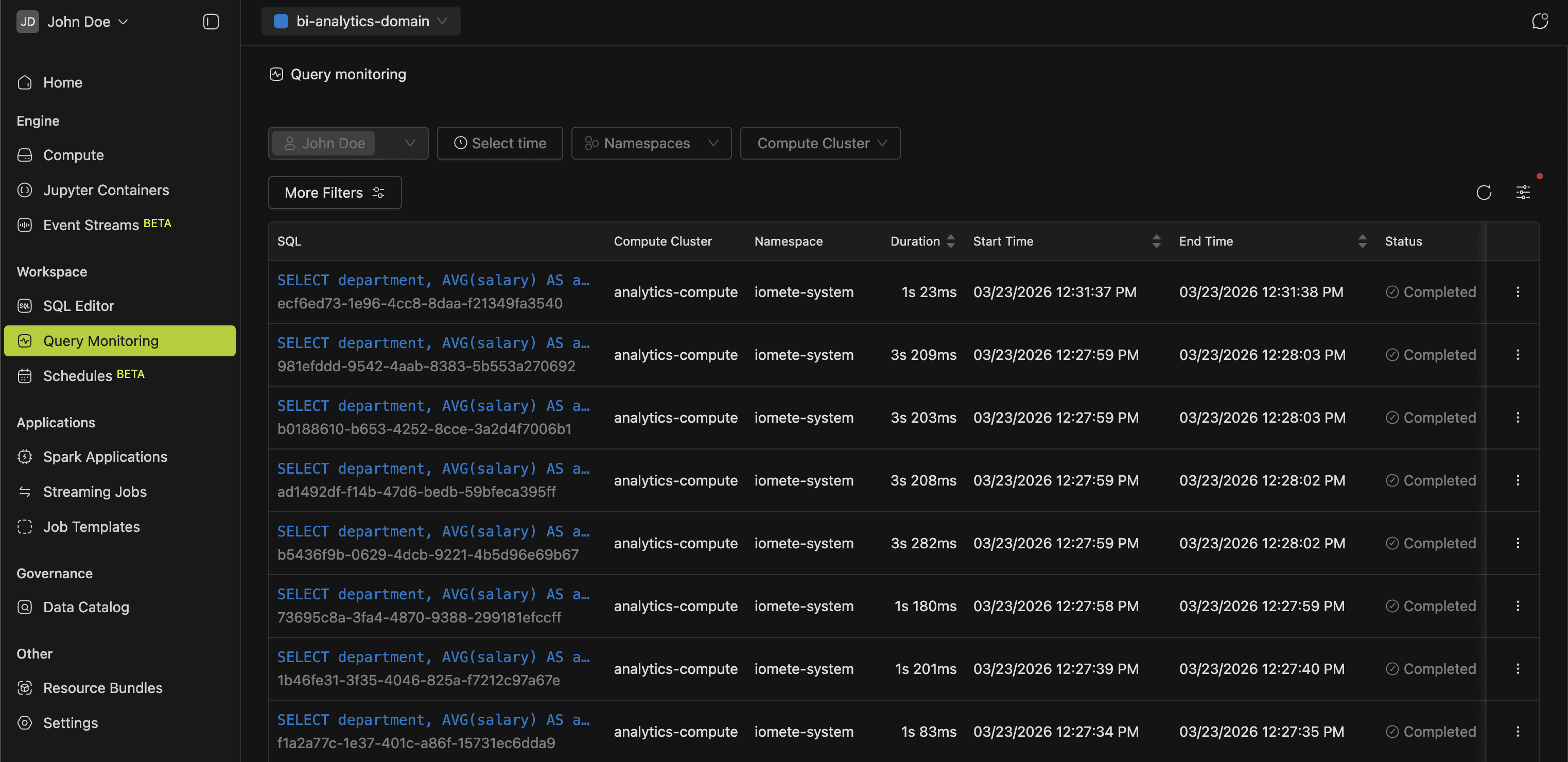
Task: Open the Namespaces filter dropdown
Action: [651, 143]
